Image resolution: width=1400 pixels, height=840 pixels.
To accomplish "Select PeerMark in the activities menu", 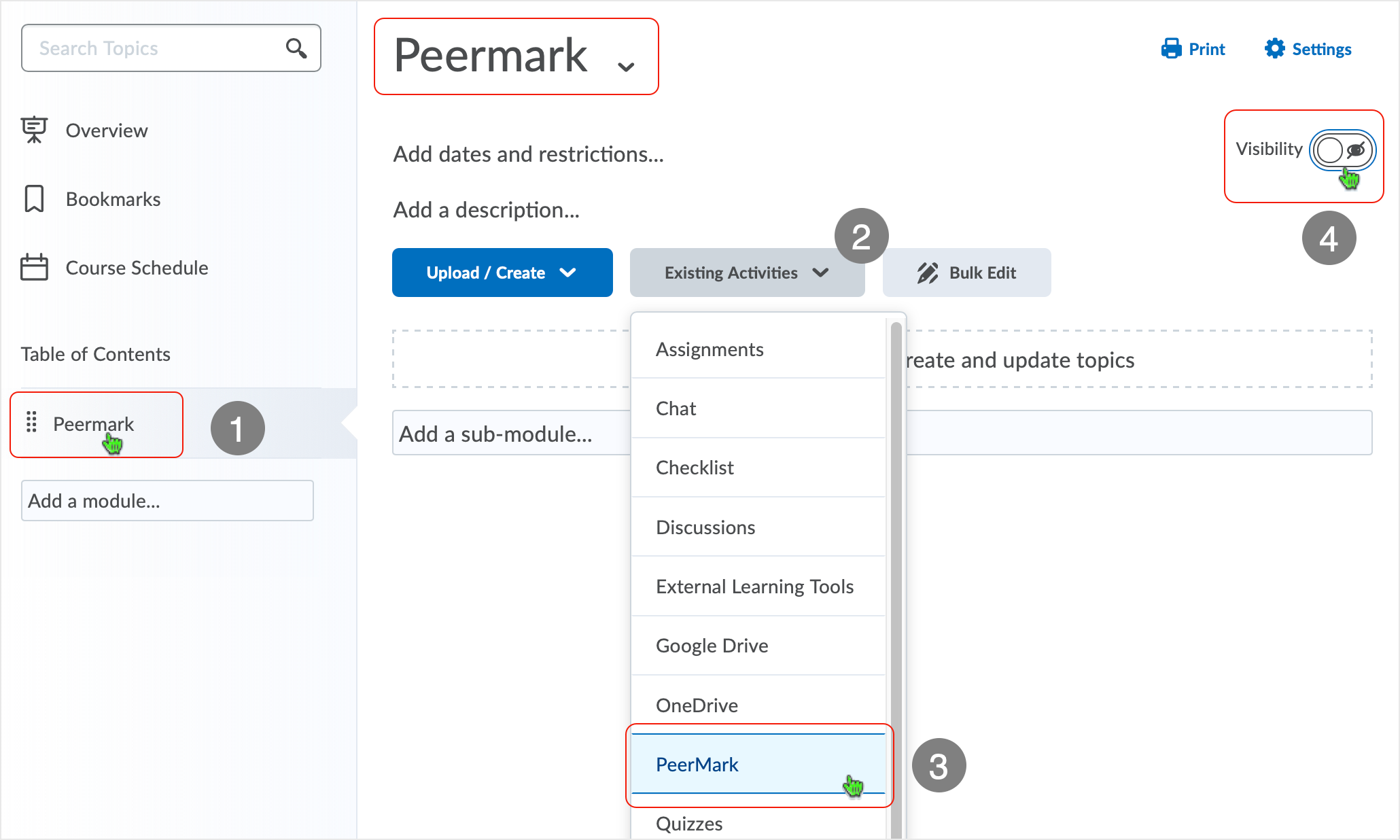I will 758,764.
